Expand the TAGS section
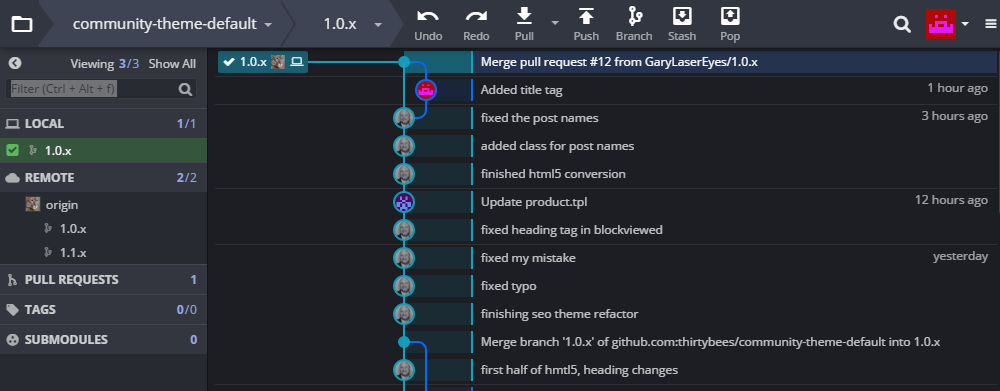This screenshot has width=1000, height=391. (x=103, y=309)
